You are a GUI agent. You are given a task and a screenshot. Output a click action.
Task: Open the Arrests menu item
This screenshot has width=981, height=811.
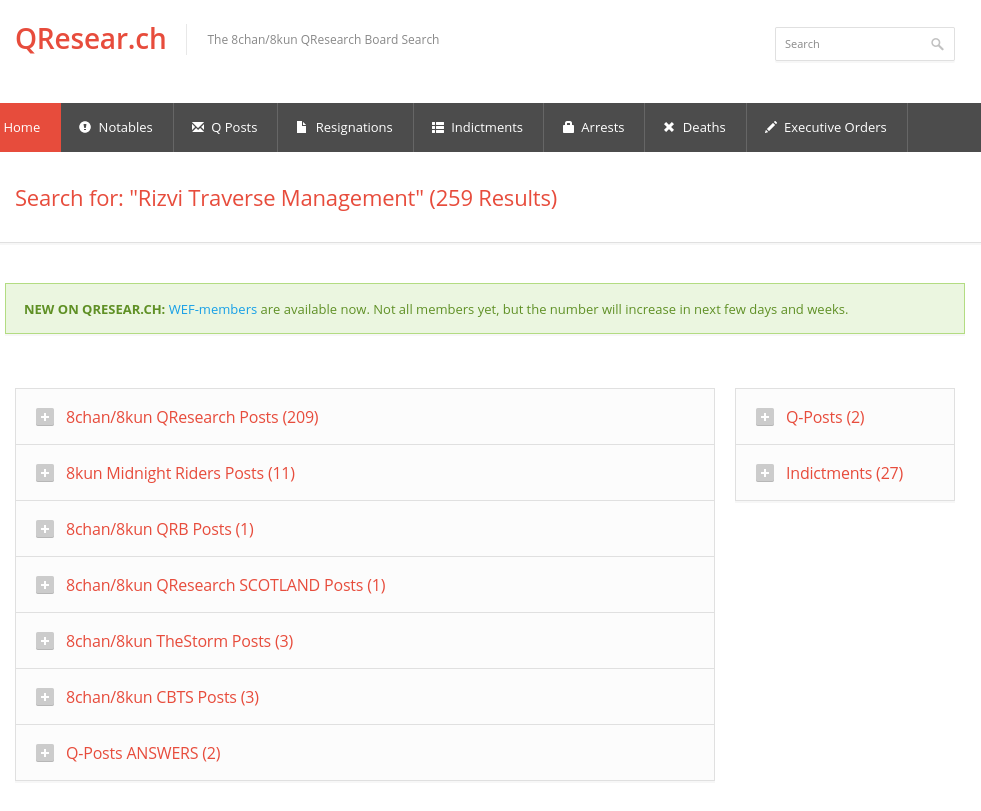point(594,127)
